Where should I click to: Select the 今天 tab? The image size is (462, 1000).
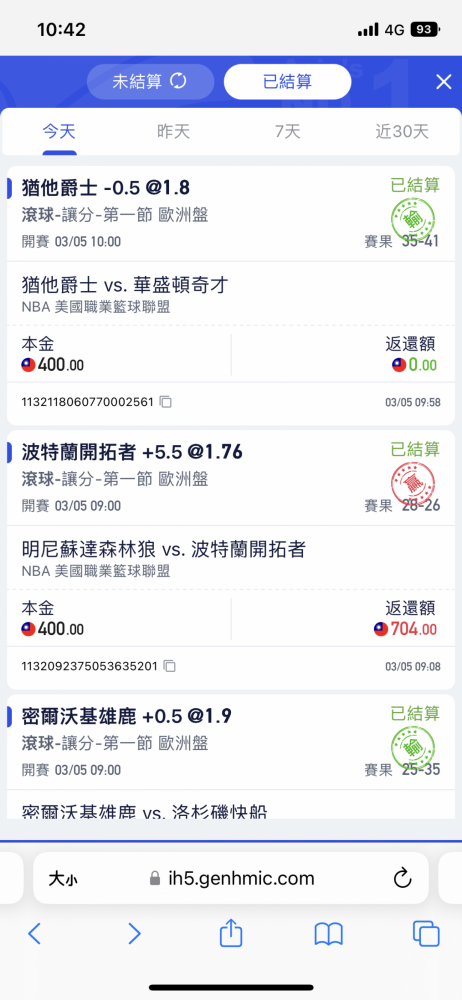(x=59, y=132)
